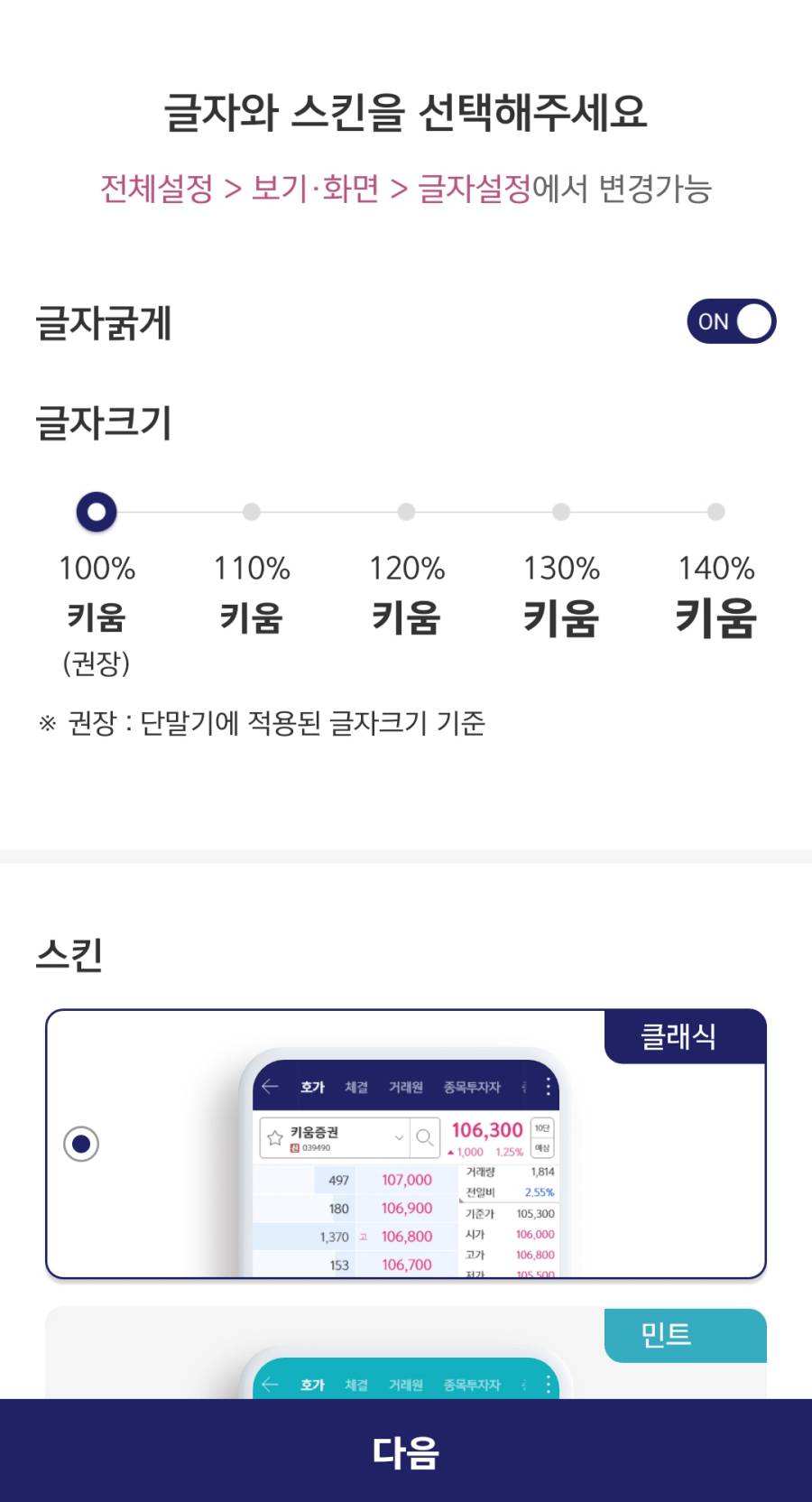Image resolution: width=812 pixels, height=1502 pixels.
Task: Open the search magnifier in the classic preview
Action: [x=425, y=1137]
